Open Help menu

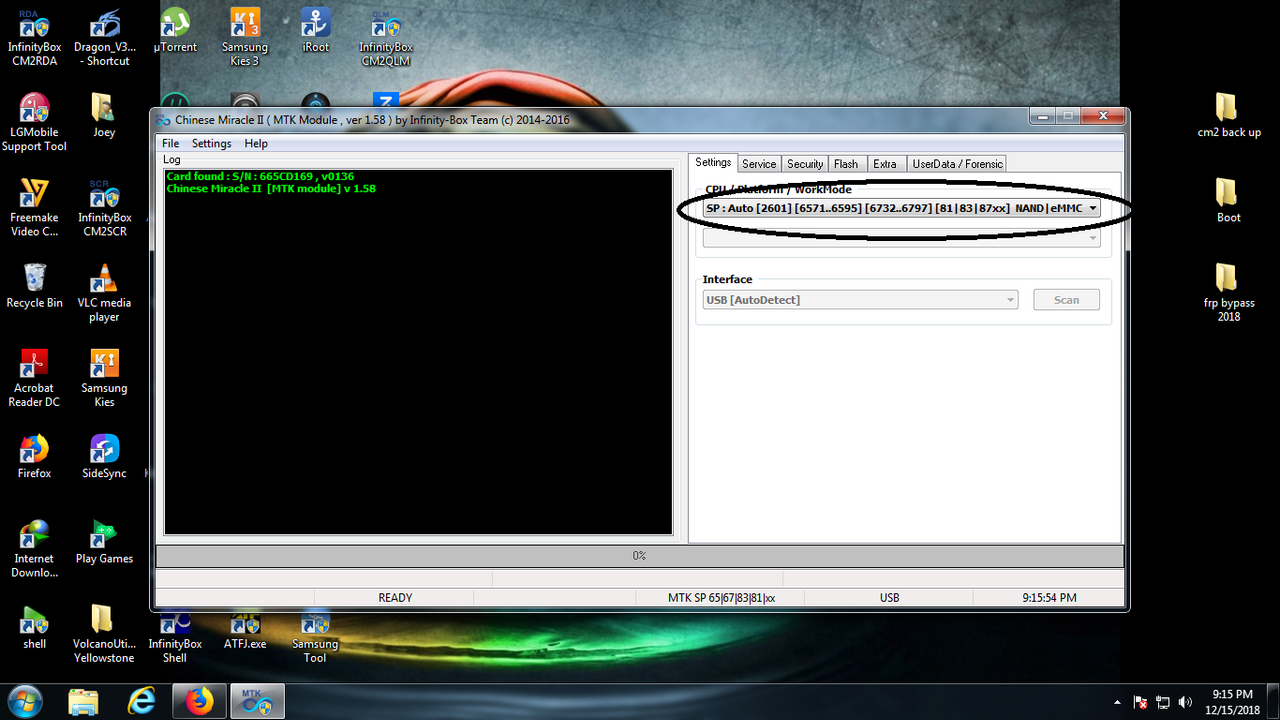pos(256,143)
